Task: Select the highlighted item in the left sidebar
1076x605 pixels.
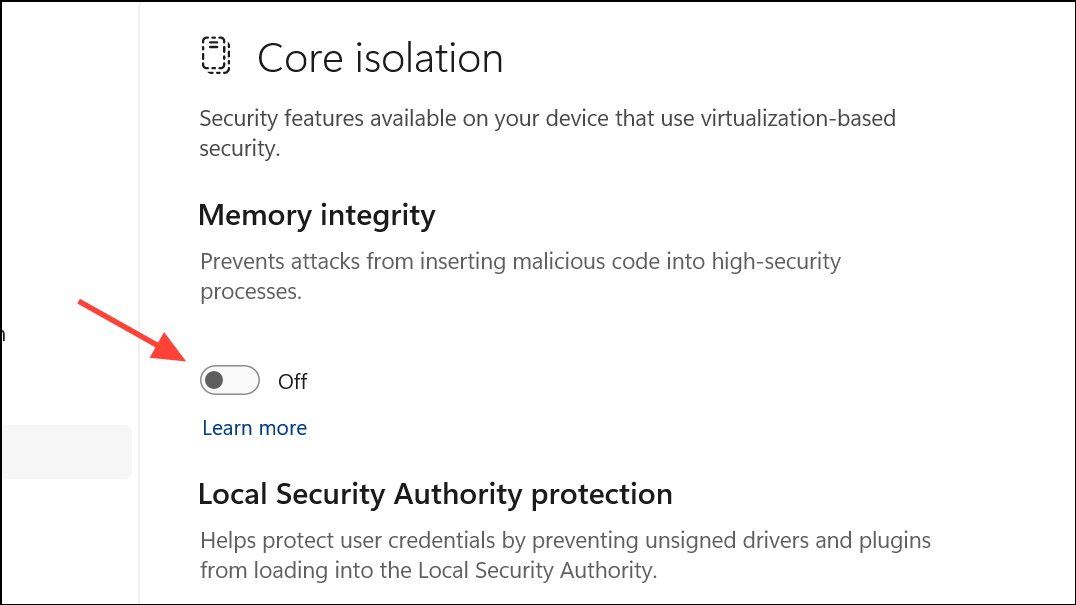Action: pyautogui.click(x=65, y=452)
